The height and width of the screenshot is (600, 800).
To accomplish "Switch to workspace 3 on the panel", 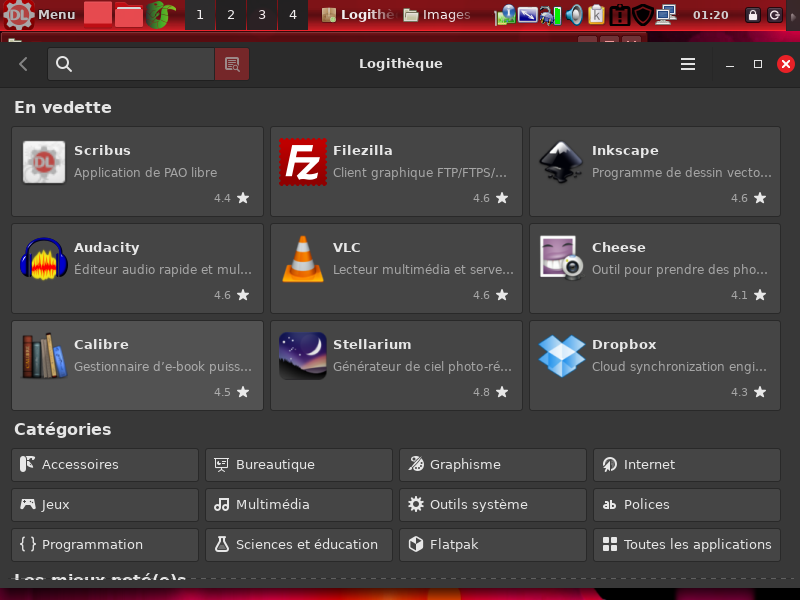I will click(262, 15).
